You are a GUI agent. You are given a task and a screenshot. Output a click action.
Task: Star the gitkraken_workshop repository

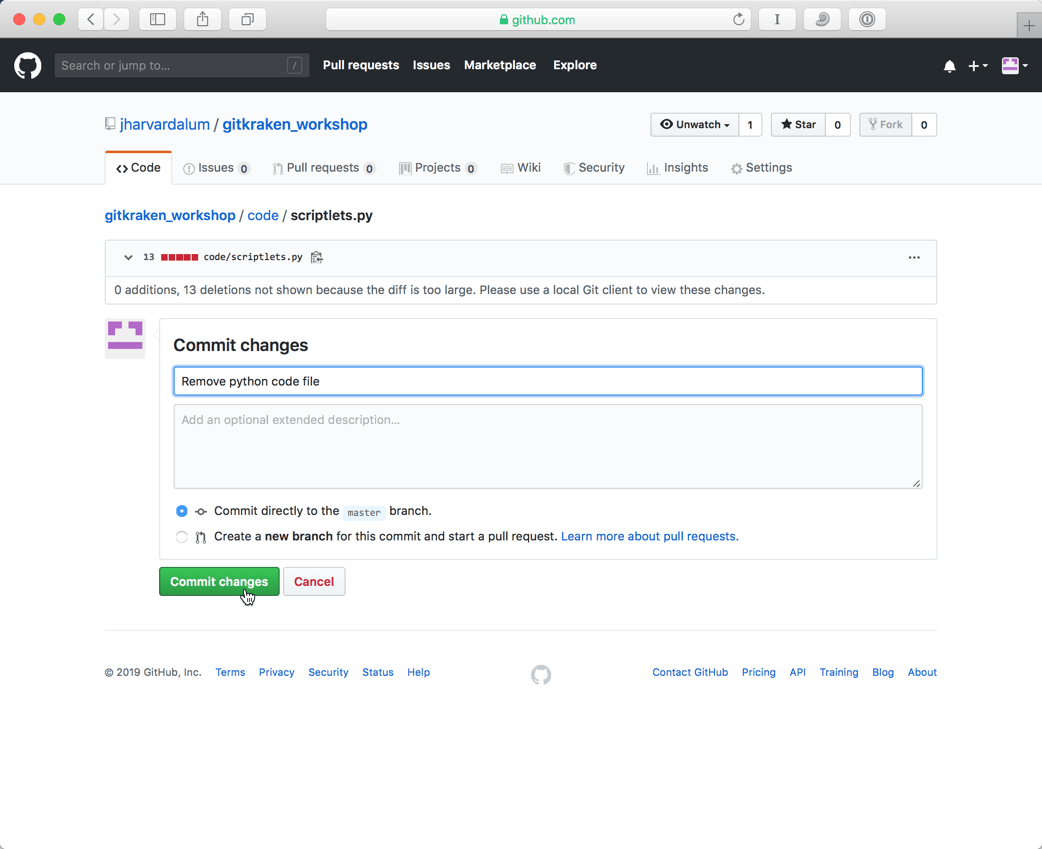click(x=797, y=124)
